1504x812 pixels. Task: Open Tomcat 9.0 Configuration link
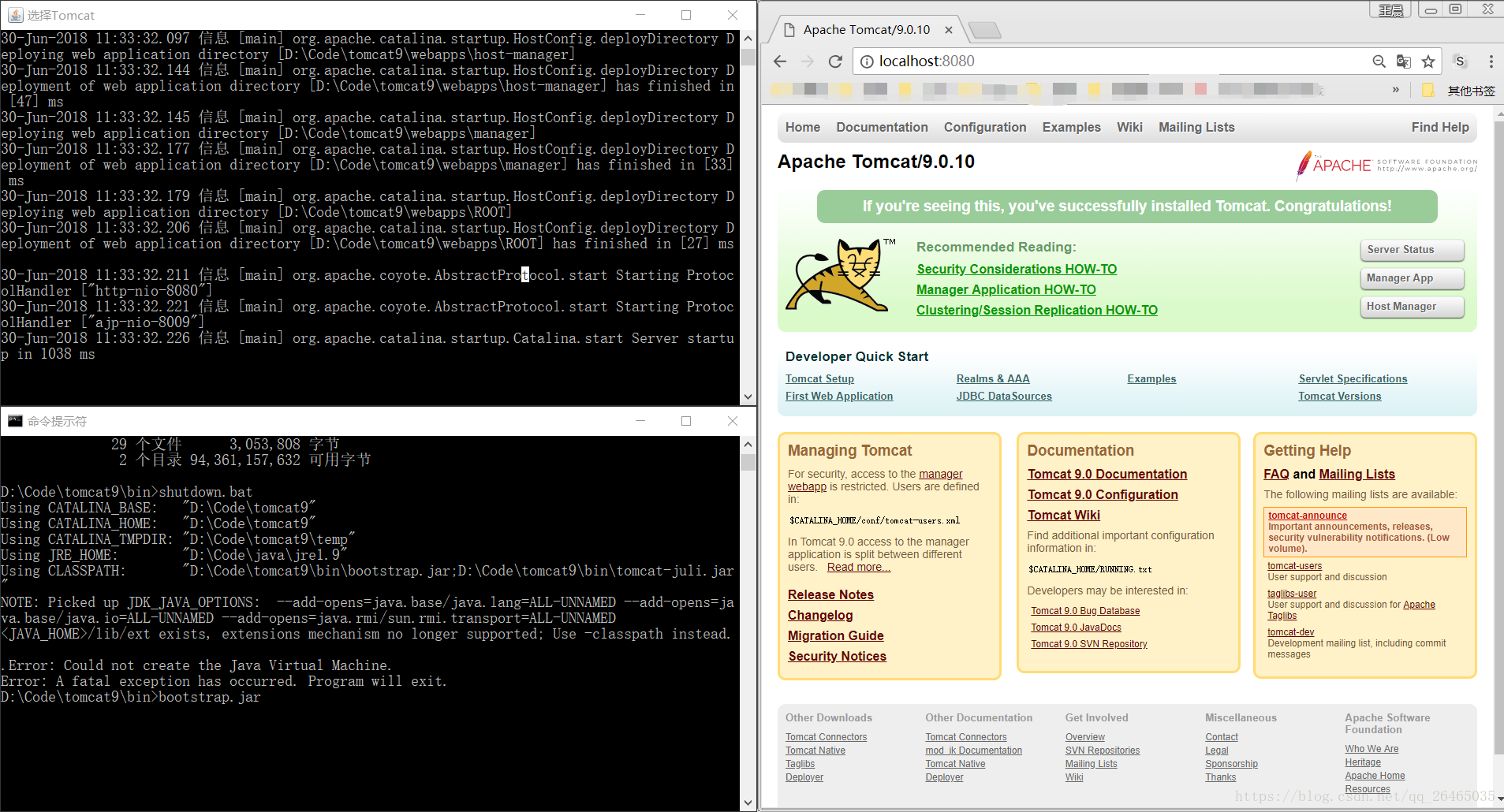coord(1103,495)
